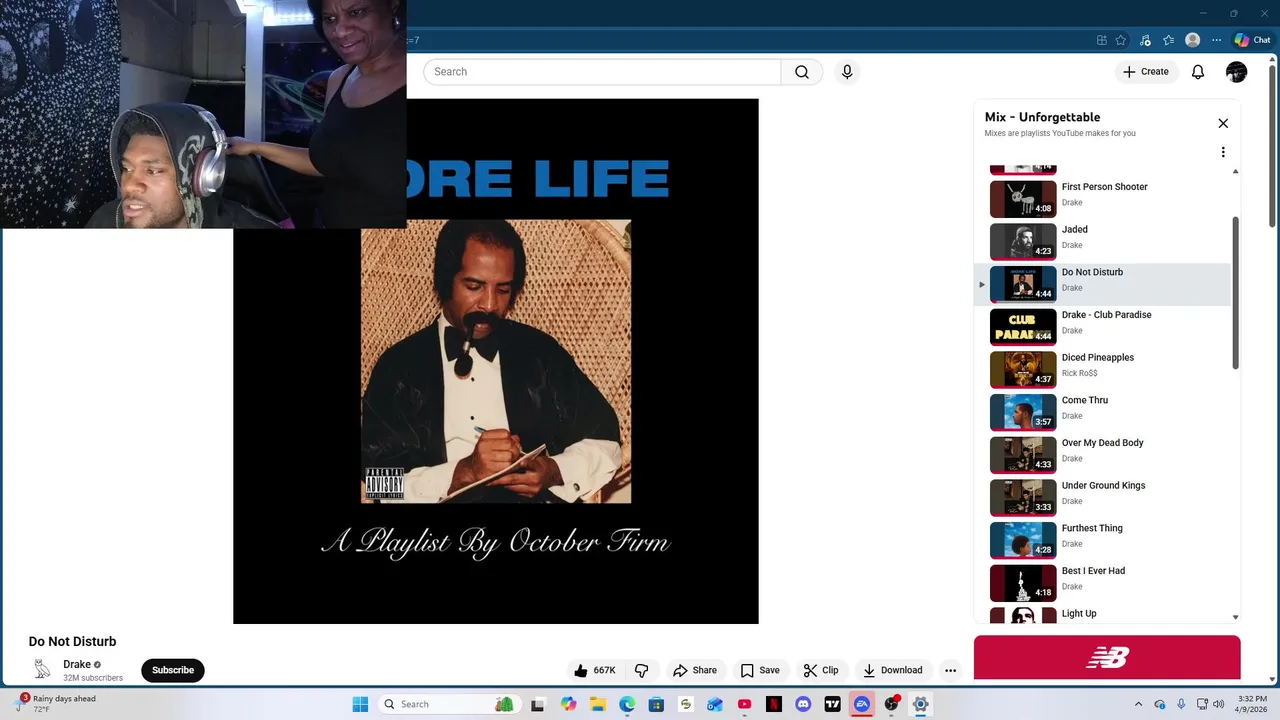Like the video with 667K likes
This screenshot has height=720, width=1280.
click(x=594, y=670)
